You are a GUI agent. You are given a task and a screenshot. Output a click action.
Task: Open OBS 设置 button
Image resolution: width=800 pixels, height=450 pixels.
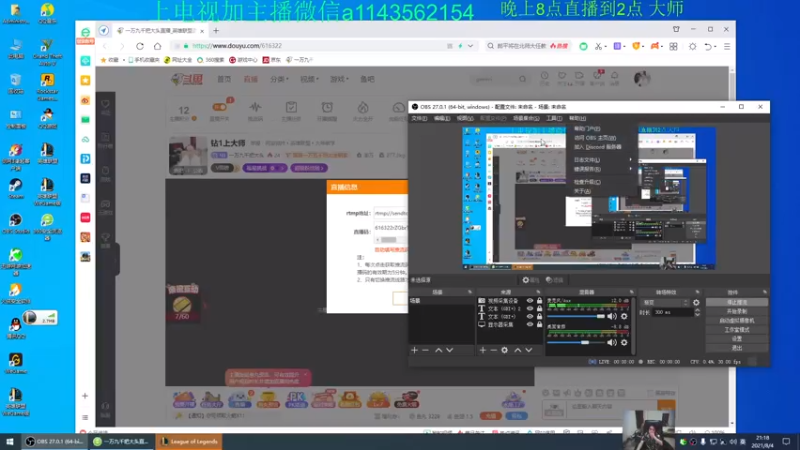pos(737,339)
